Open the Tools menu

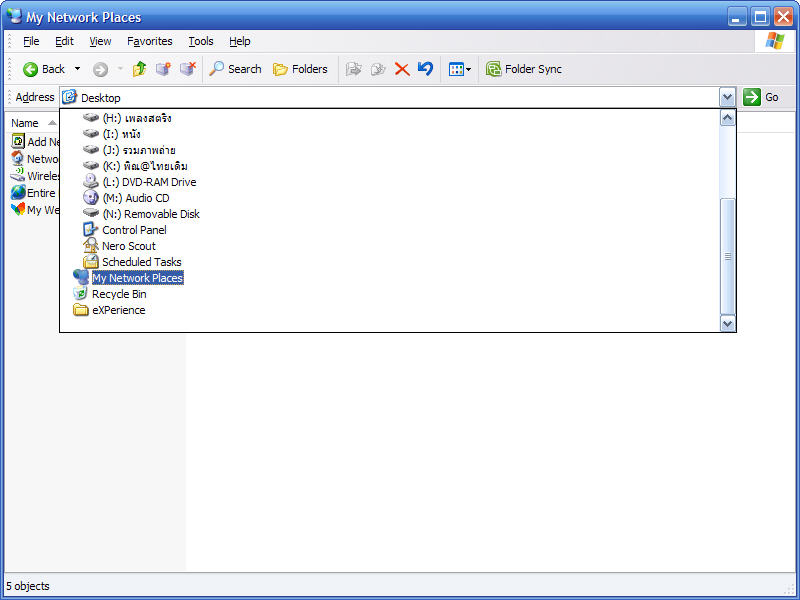(201, 41)
